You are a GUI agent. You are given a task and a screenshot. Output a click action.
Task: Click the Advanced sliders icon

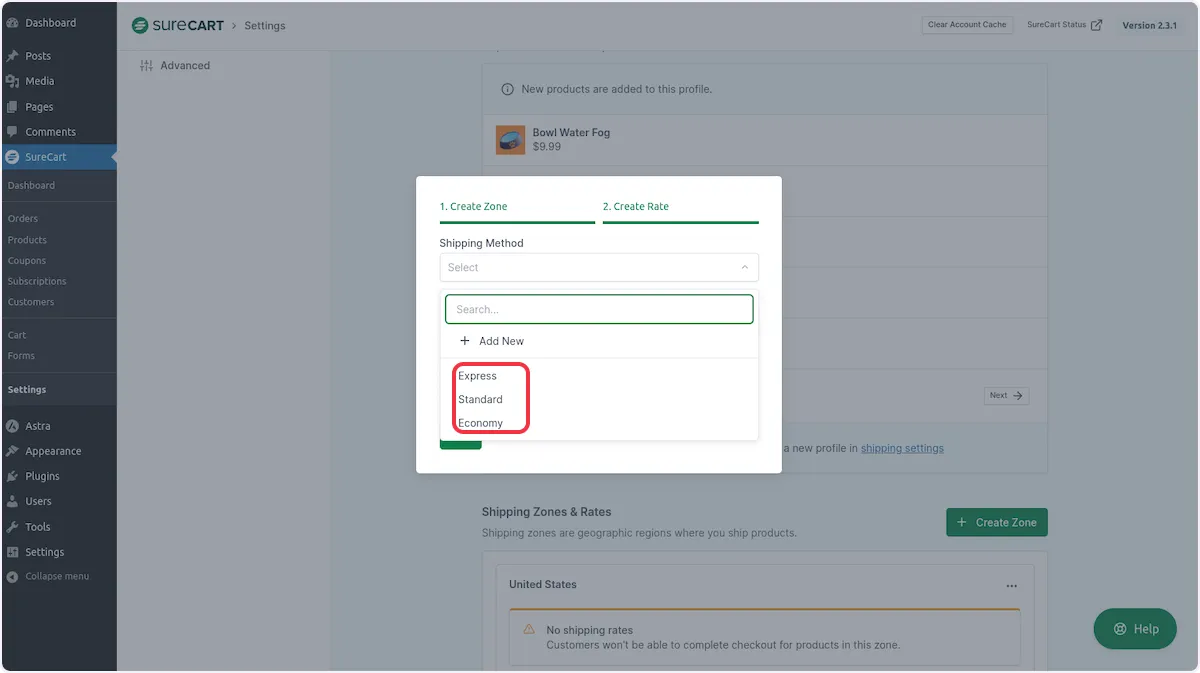click(x=146, y=66)
